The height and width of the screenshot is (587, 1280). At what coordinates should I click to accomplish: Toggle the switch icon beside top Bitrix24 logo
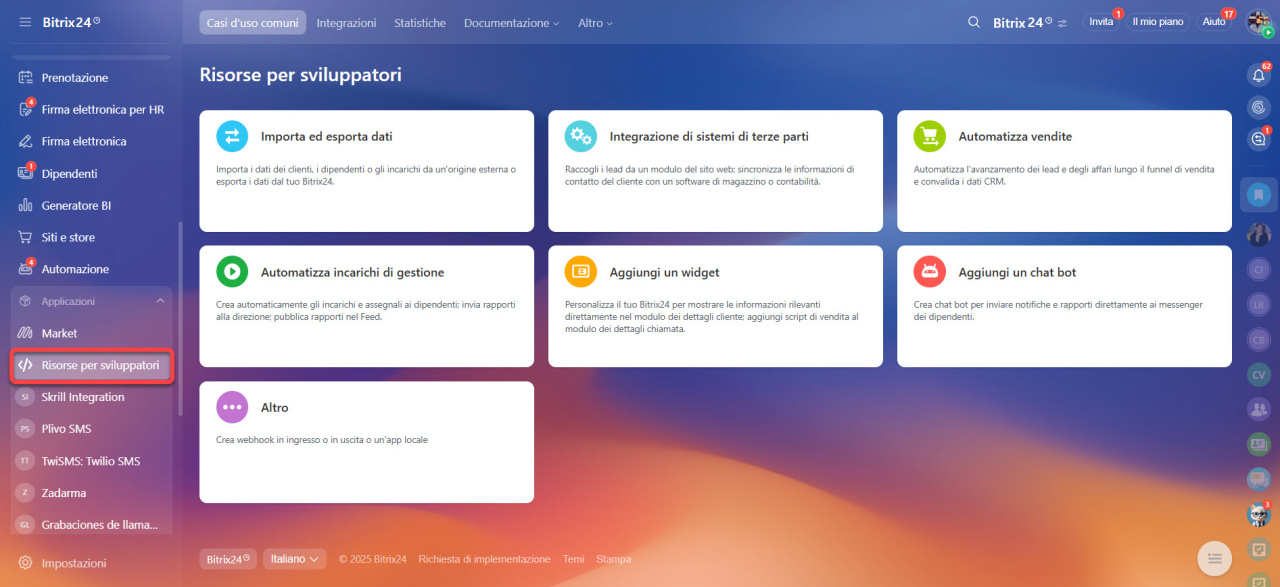pos(1062,22)
